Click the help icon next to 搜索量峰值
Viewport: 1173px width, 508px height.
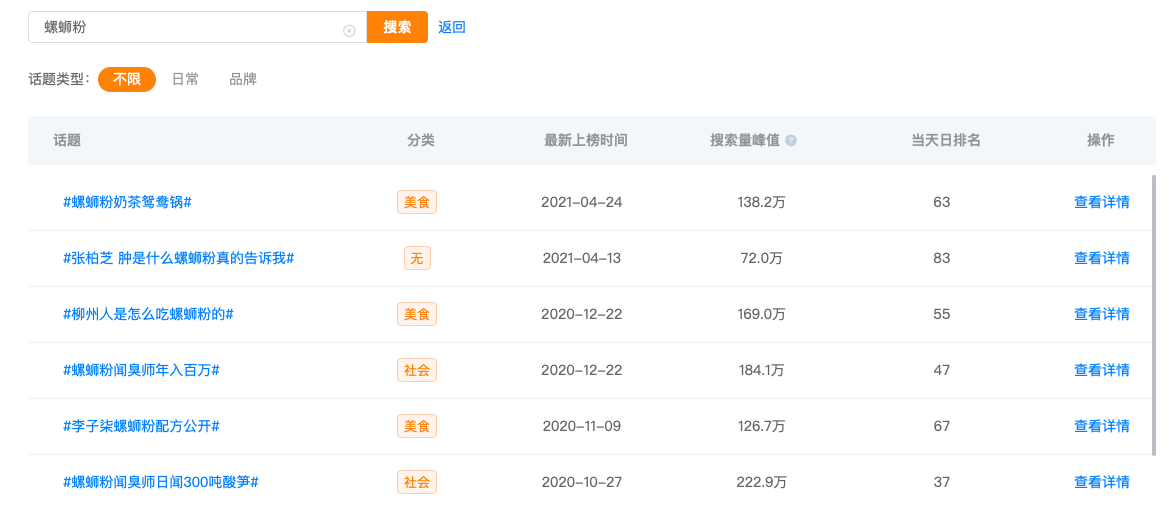click(x=791, y=141)
